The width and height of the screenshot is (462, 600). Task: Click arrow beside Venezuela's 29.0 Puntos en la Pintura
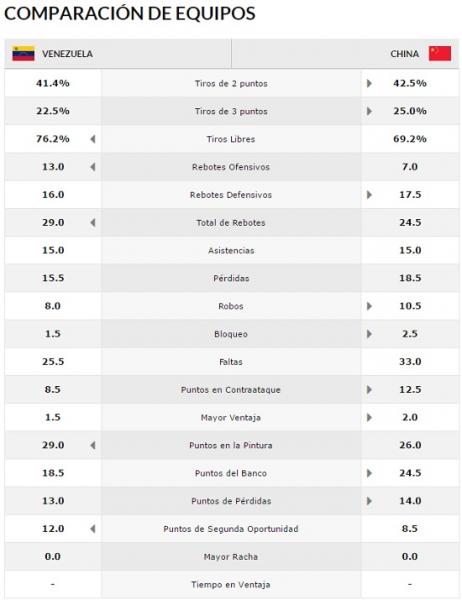point(93,445)
